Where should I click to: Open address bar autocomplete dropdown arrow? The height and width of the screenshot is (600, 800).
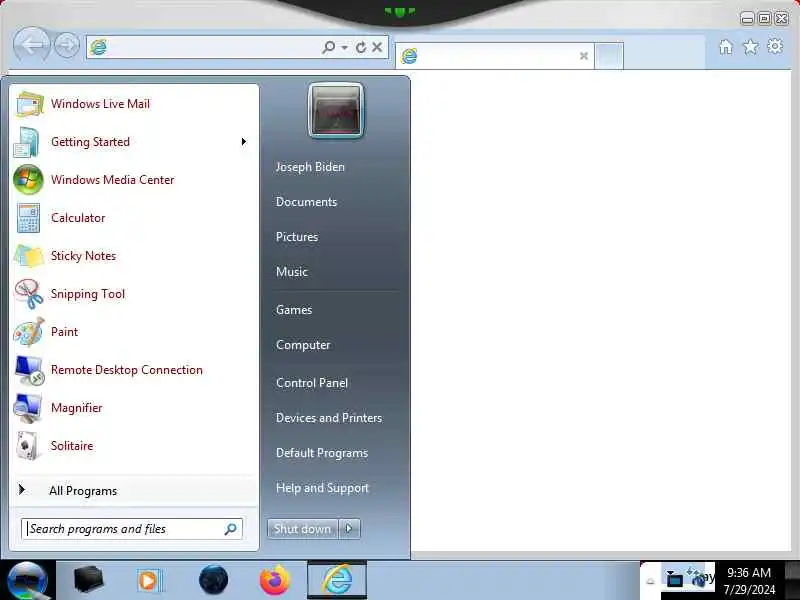click(345, 47)
